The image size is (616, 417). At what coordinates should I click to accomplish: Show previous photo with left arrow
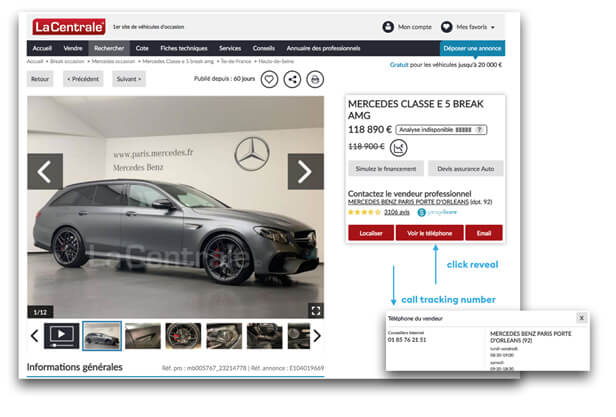[x=45, y=171]
